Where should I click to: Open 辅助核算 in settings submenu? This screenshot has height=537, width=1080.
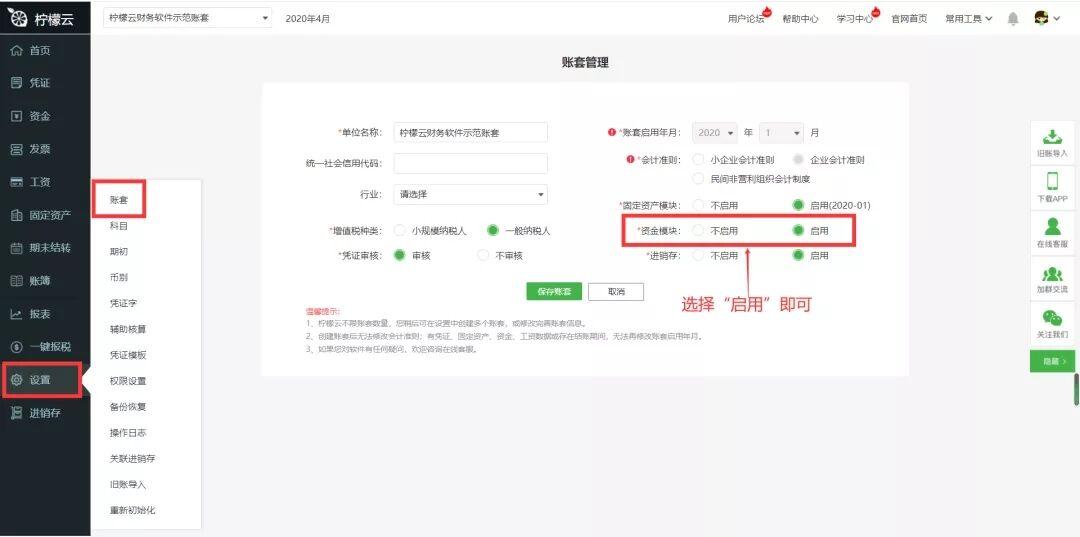click(127, 329)
